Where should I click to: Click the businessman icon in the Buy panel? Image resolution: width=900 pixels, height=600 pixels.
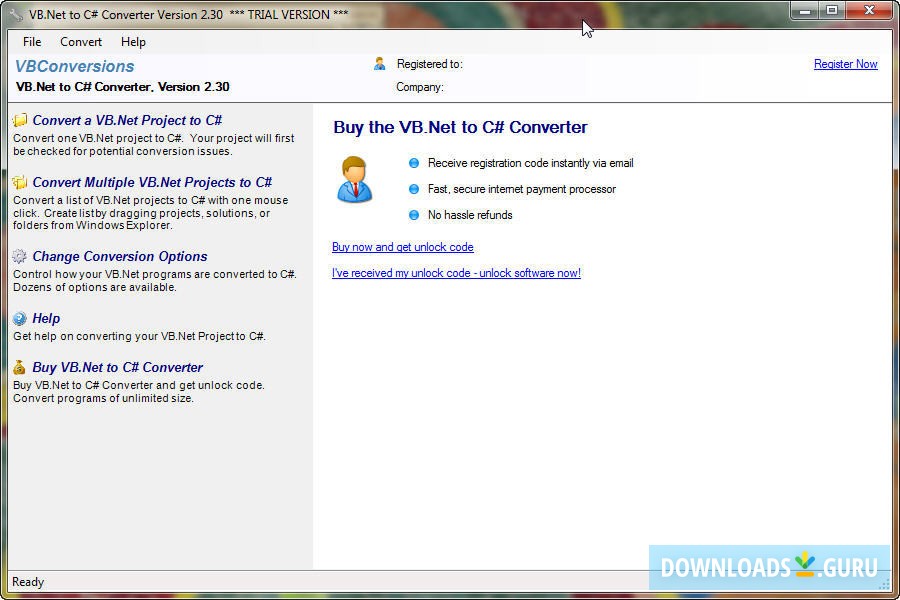[354, 180]
